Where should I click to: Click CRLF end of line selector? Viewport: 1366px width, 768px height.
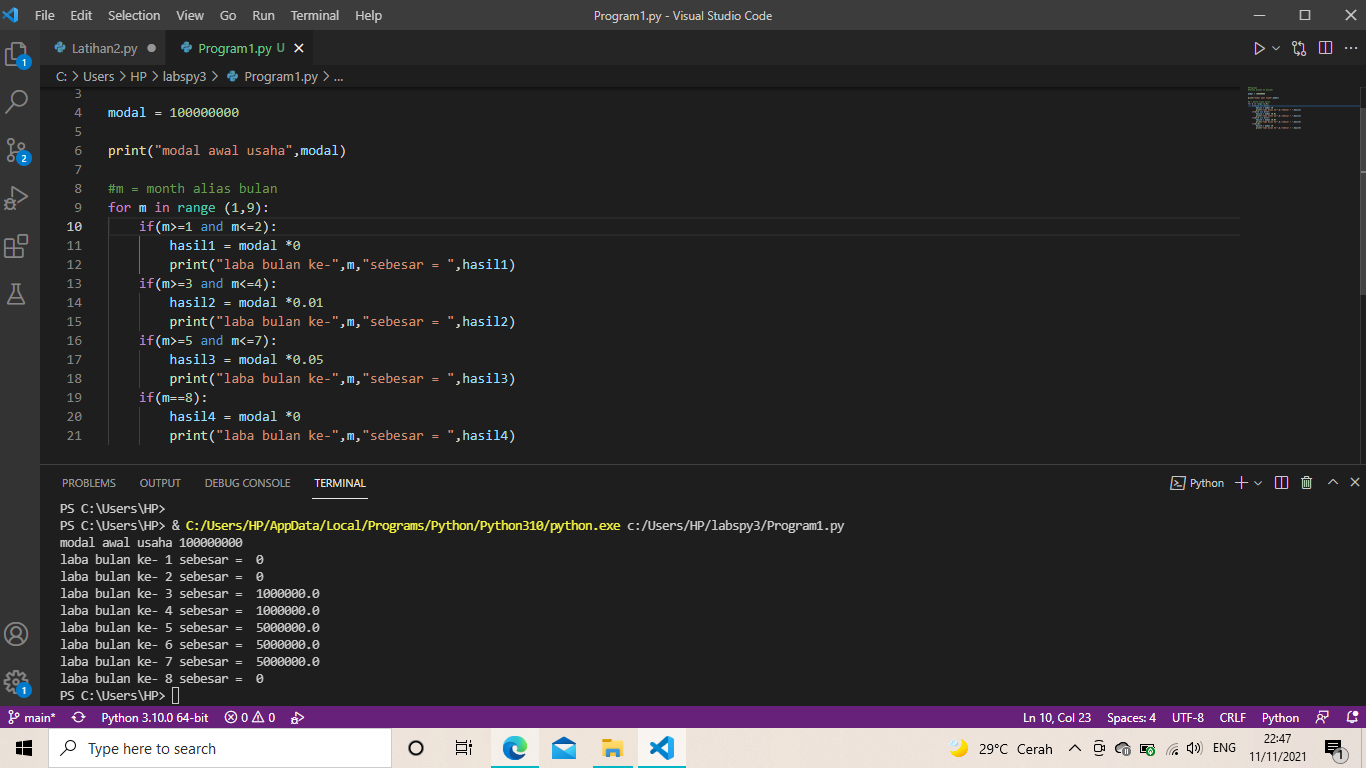point(1233,718)
